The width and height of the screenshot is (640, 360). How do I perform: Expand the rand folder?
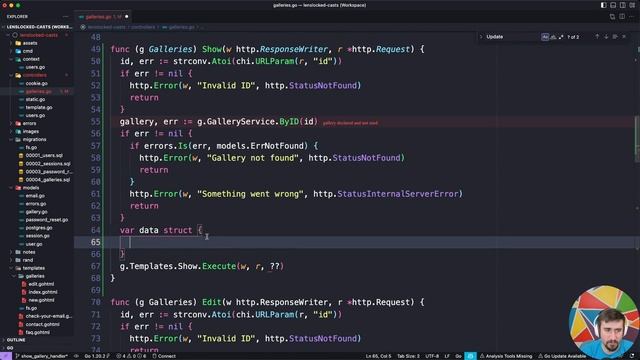(37, 260)
